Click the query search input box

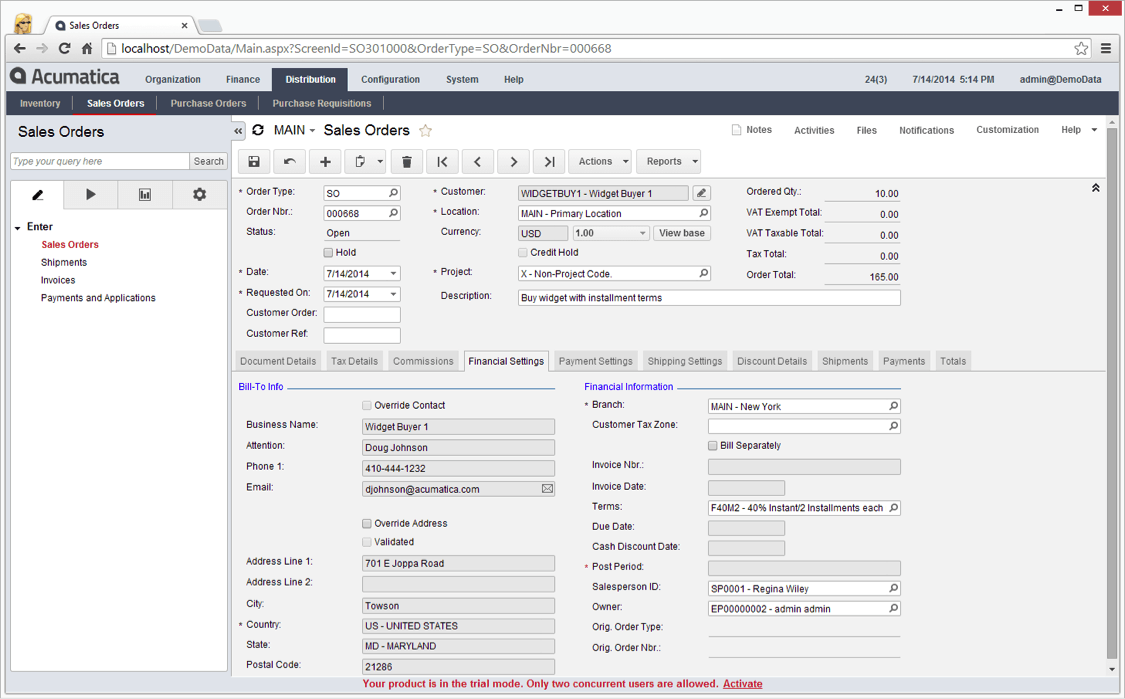[100, 161]
